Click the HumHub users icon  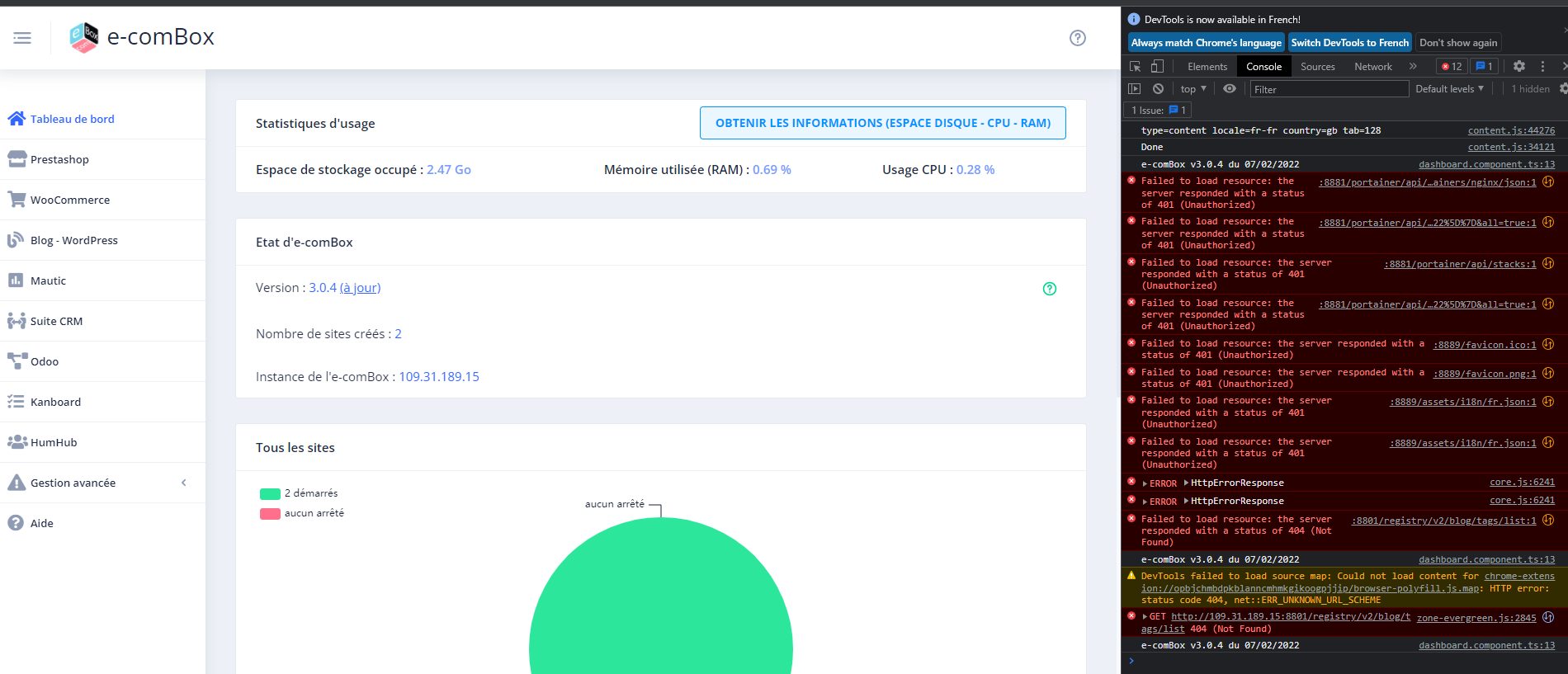[17, 442]
